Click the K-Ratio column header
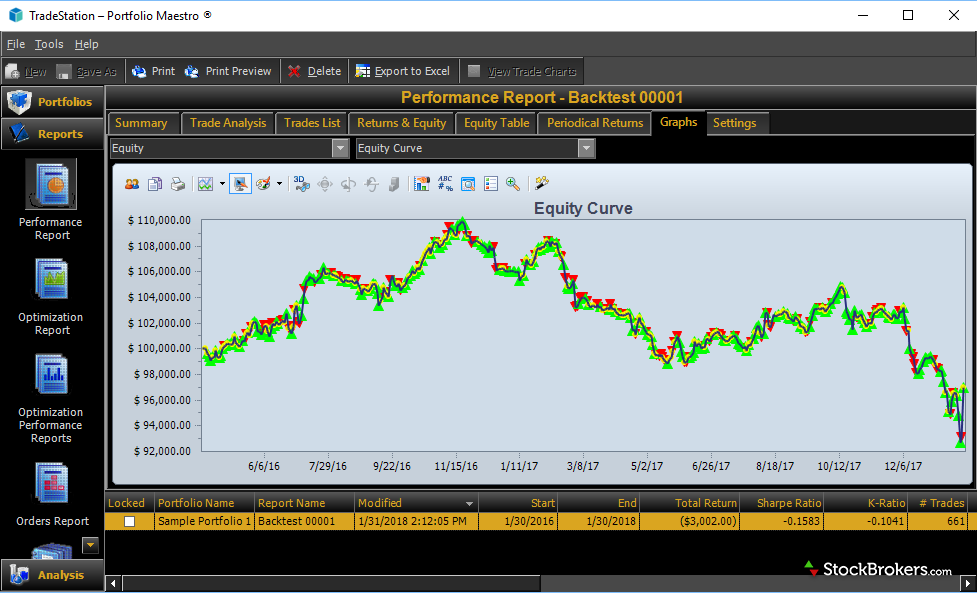 pyautogui.click(x=865, y=503)
